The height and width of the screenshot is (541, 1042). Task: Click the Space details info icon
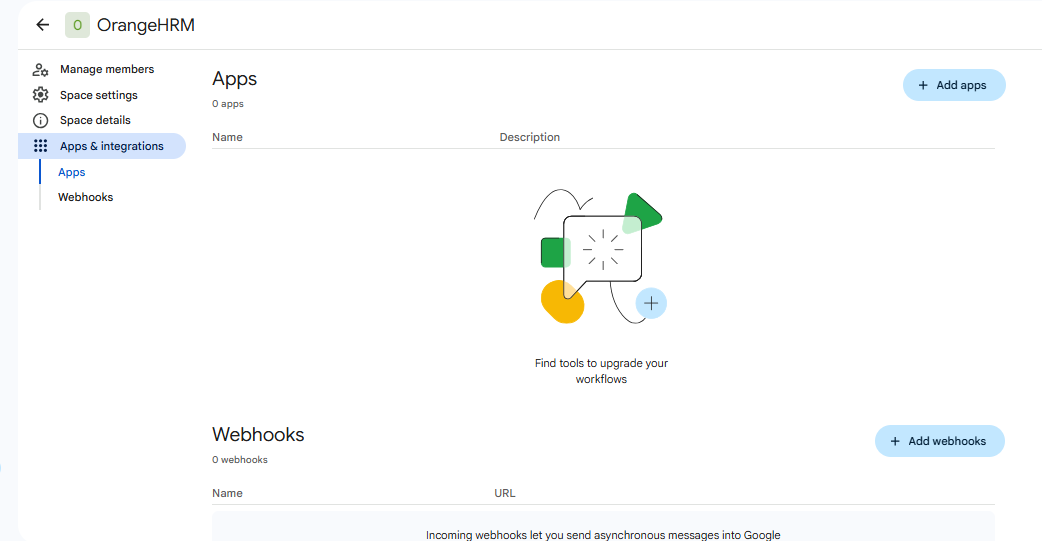(x=41, y=120)
